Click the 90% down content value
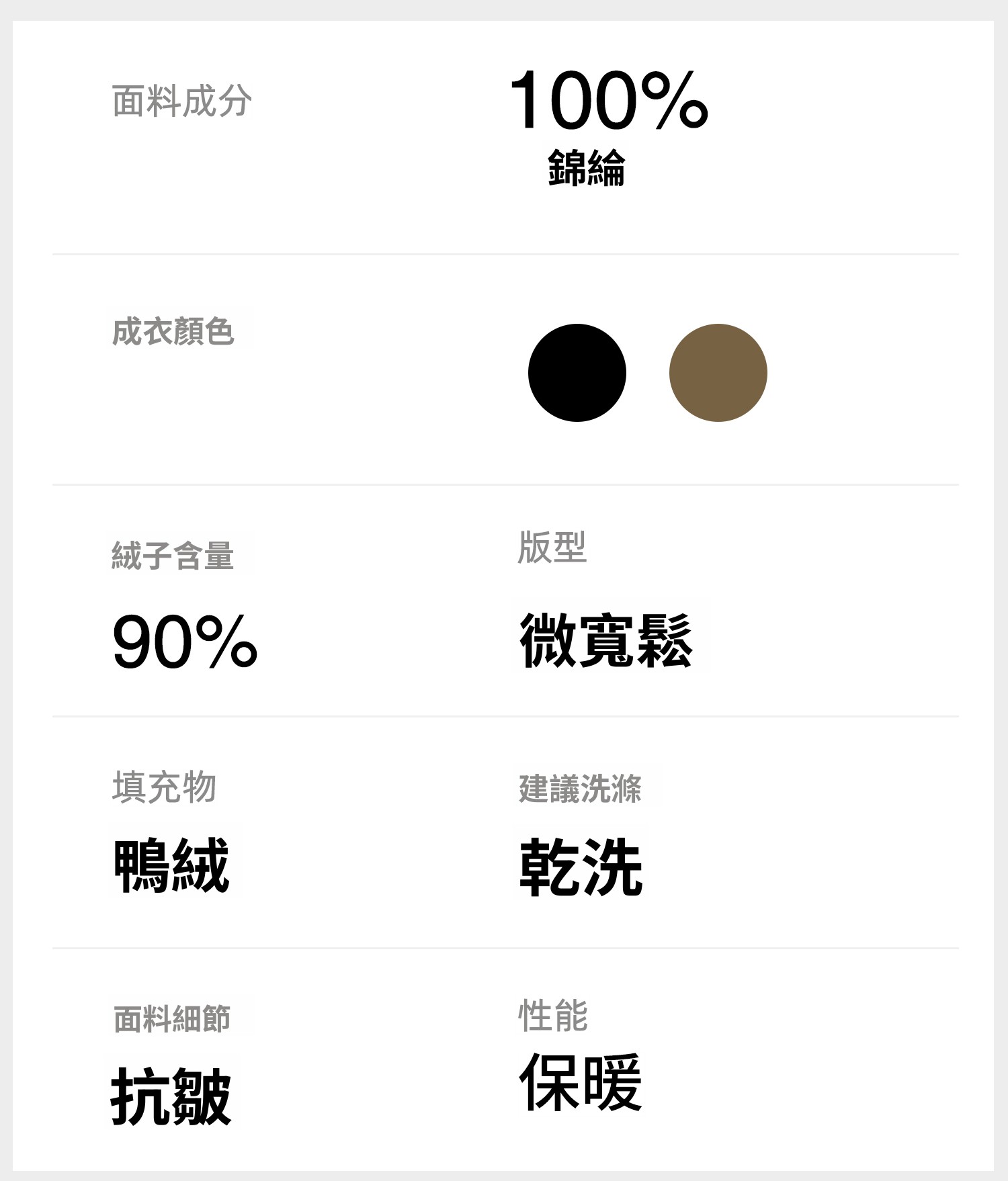1008x1181 pixels. 185,642
